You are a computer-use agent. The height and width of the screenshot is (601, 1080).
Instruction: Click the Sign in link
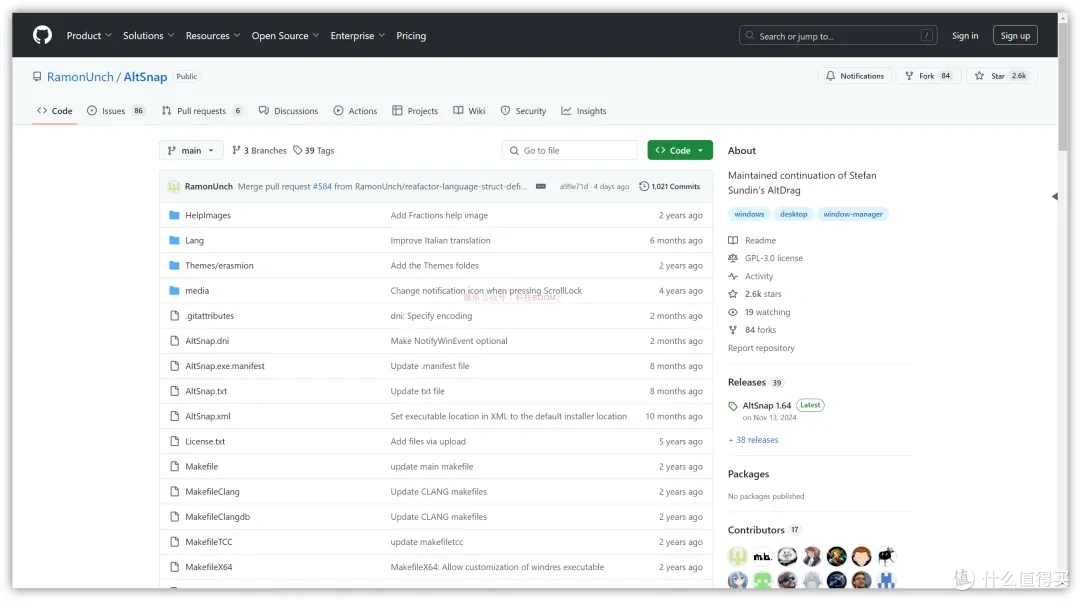(x=965, y=36)
